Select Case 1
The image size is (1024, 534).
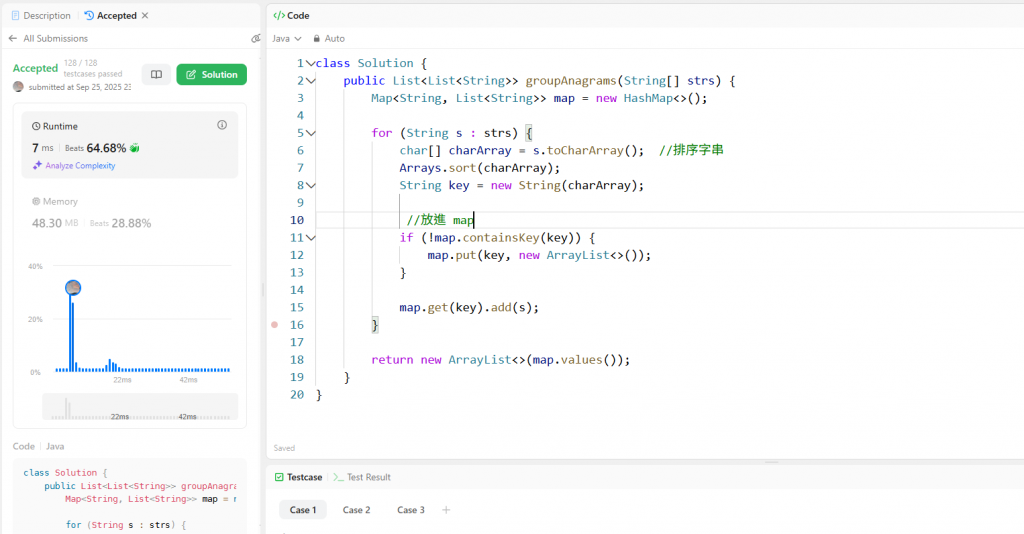pos(302,510)
